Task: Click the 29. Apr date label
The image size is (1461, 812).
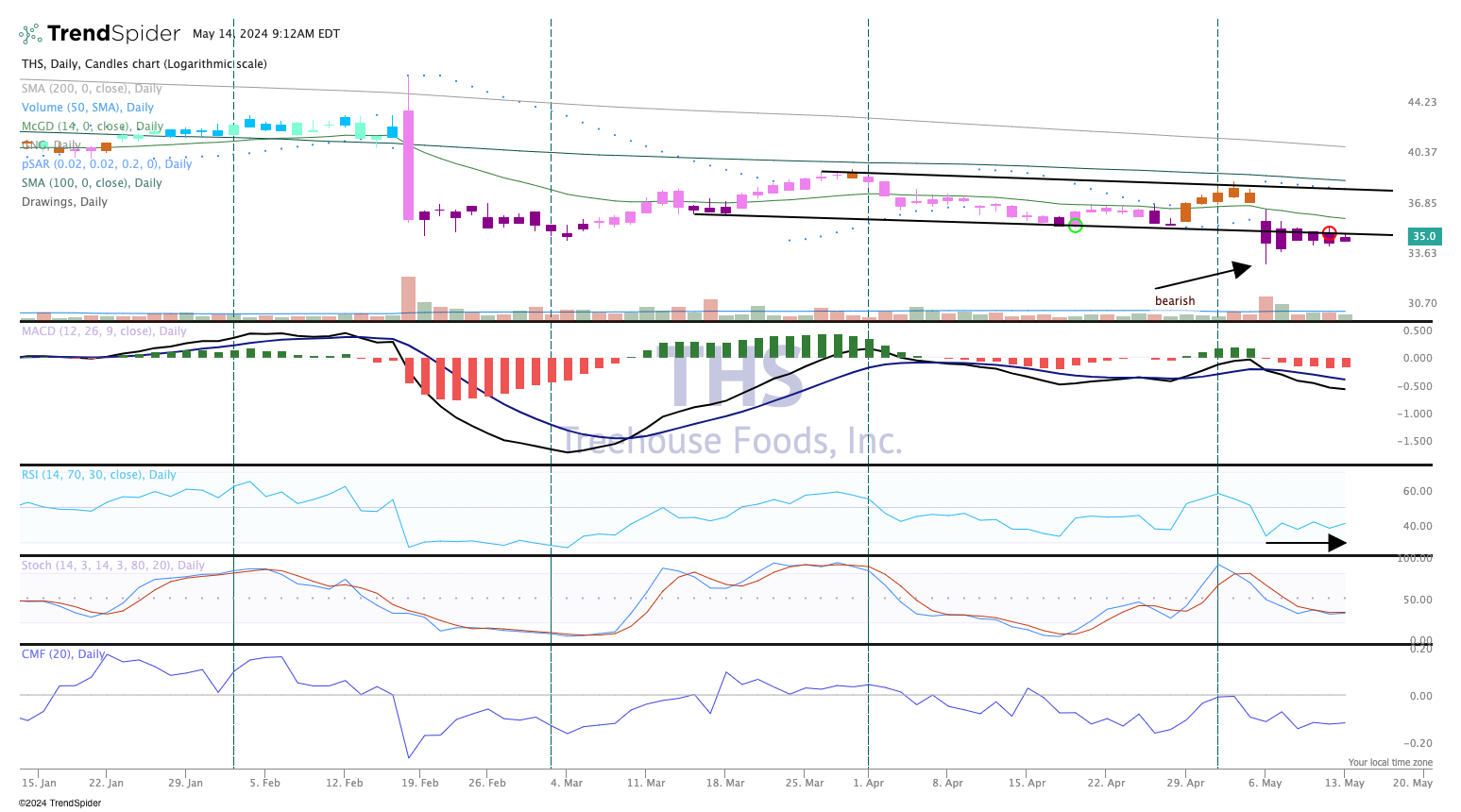Action: pyautogui.click(x=1185, y=783)
